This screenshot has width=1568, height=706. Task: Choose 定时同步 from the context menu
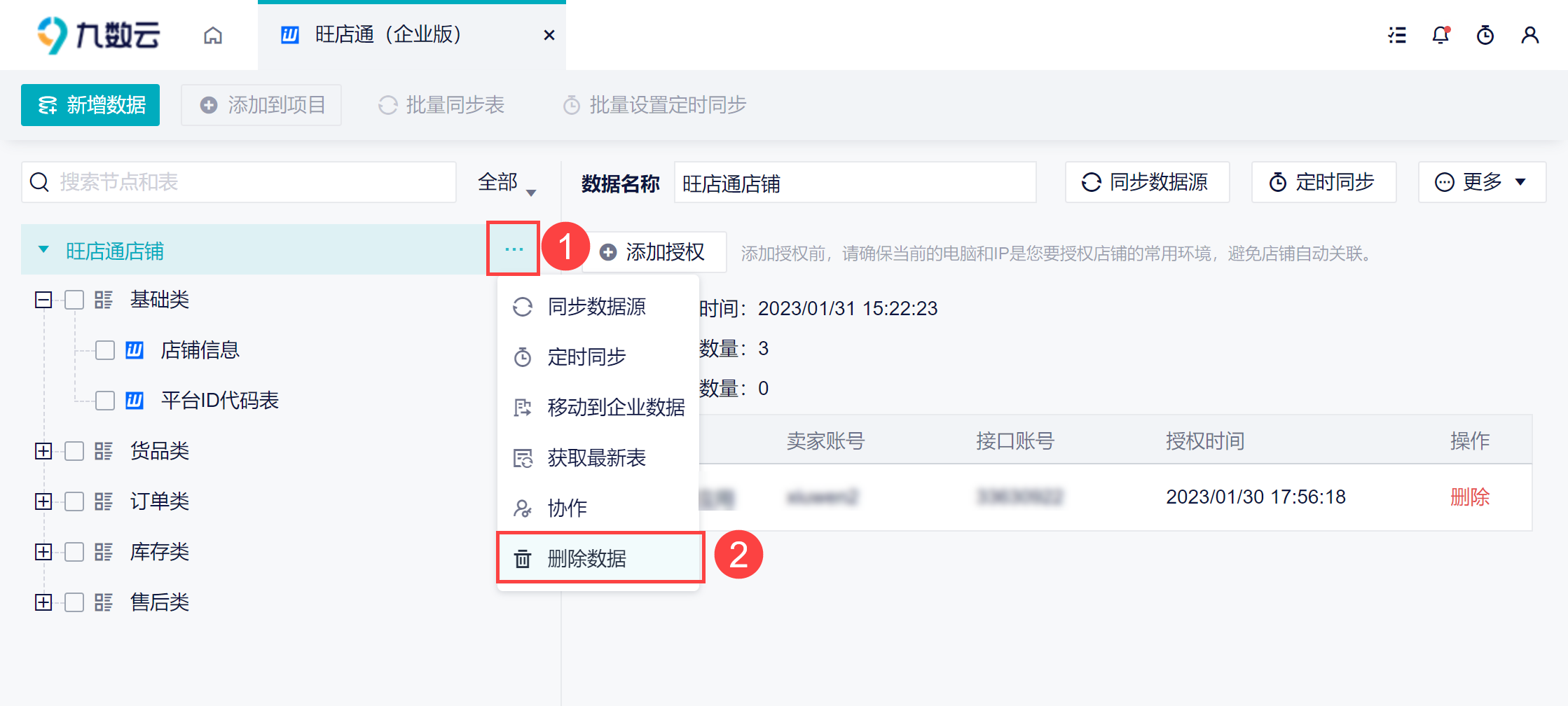598,357
